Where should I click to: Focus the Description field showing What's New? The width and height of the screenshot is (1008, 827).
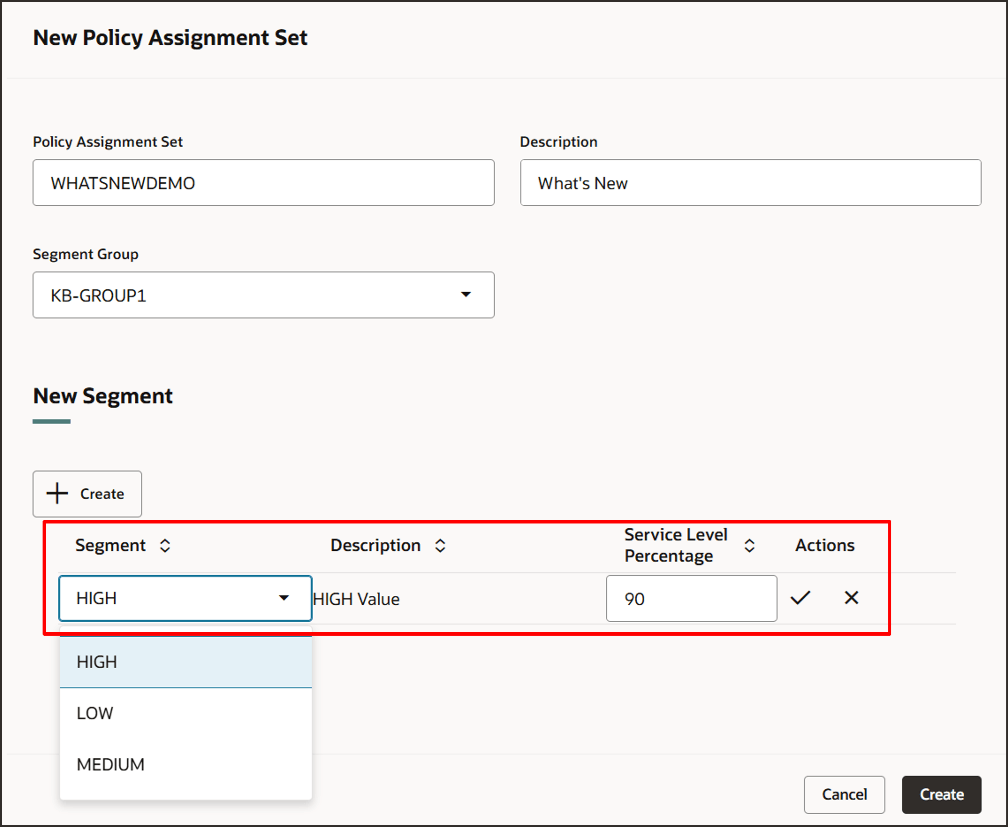pos(750,182)
